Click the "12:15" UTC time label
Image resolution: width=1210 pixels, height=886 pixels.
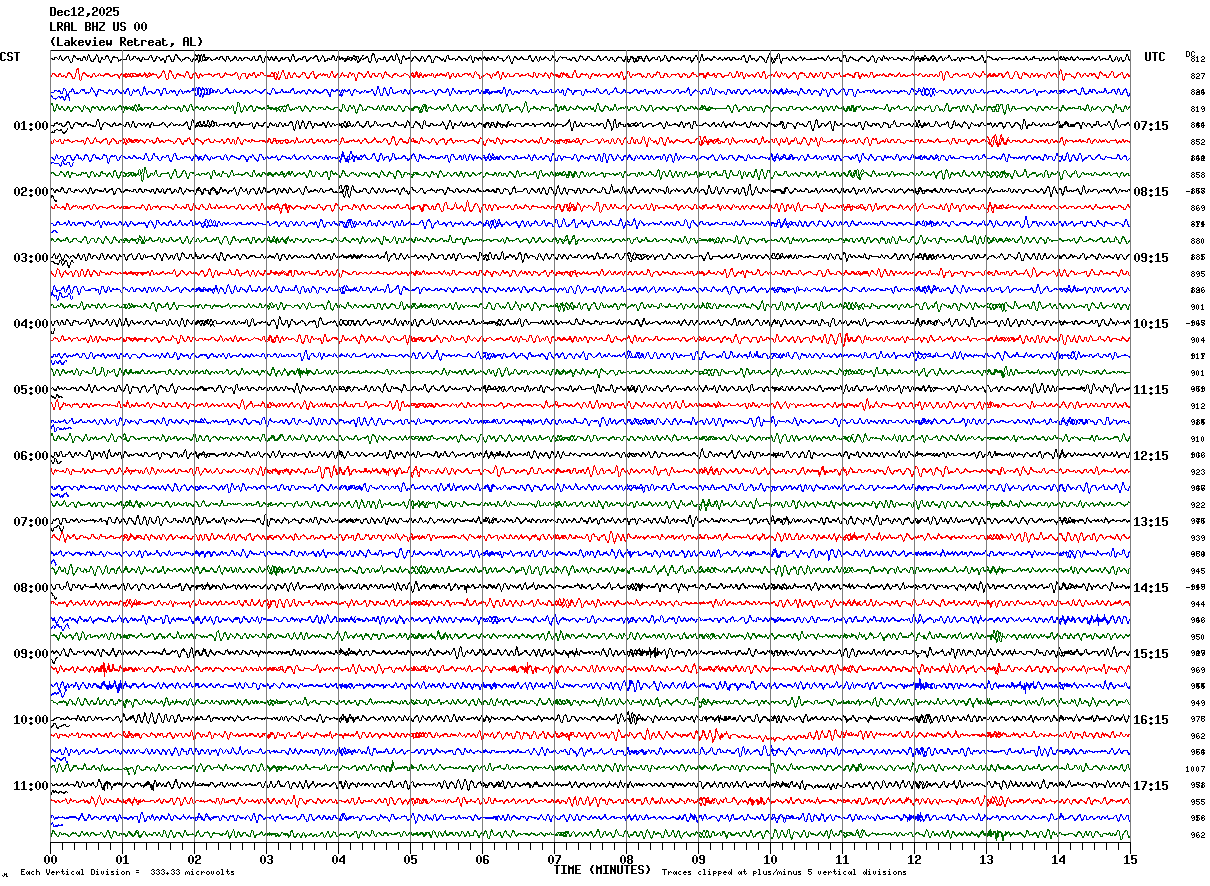1151,456
